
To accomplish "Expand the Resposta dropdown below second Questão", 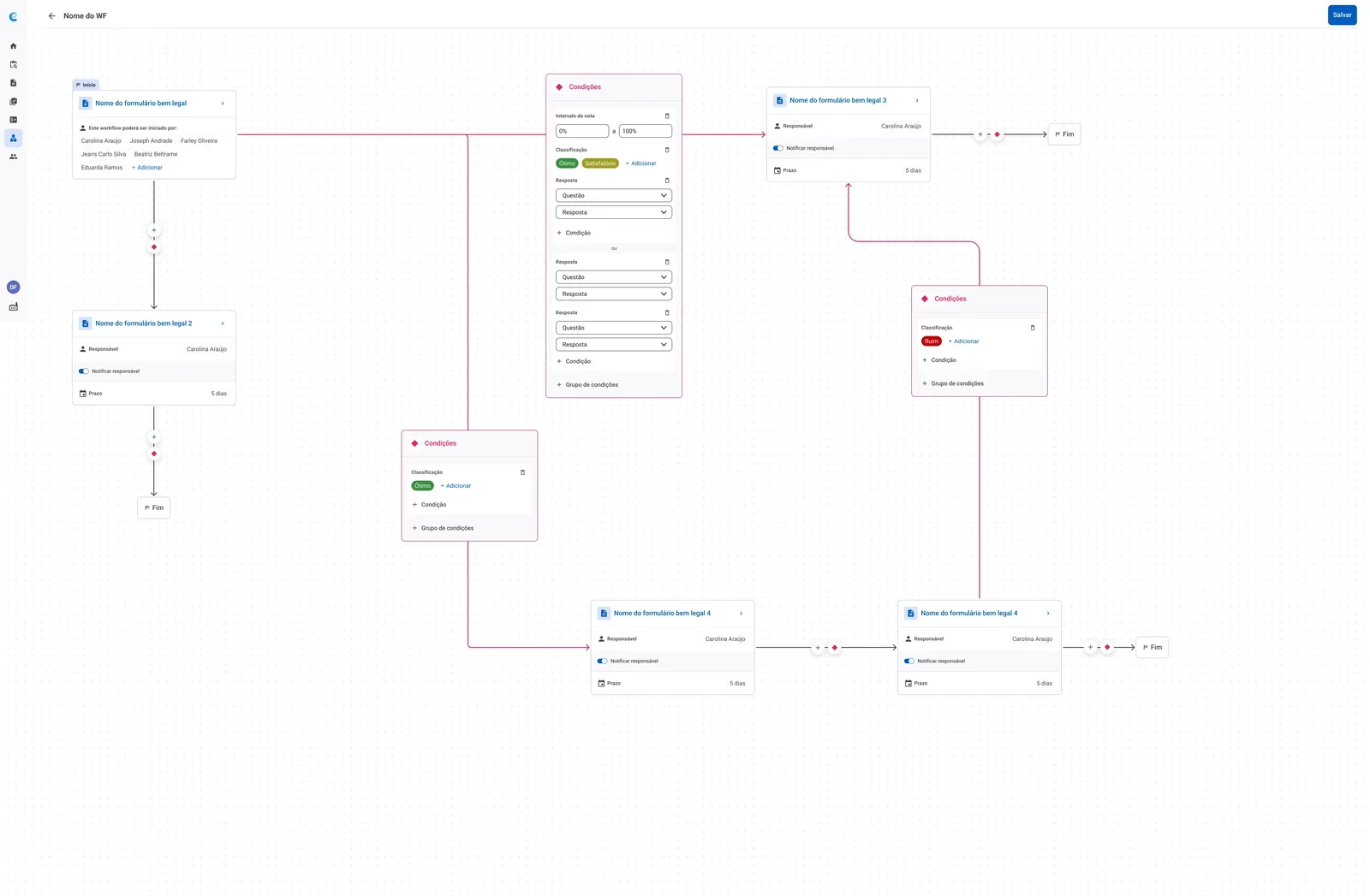I will click(613, 294).
